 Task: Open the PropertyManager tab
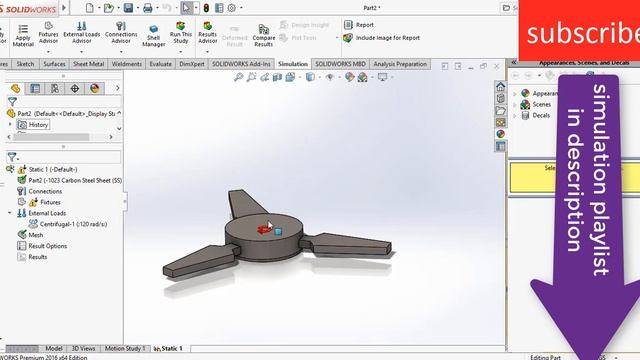35,89
